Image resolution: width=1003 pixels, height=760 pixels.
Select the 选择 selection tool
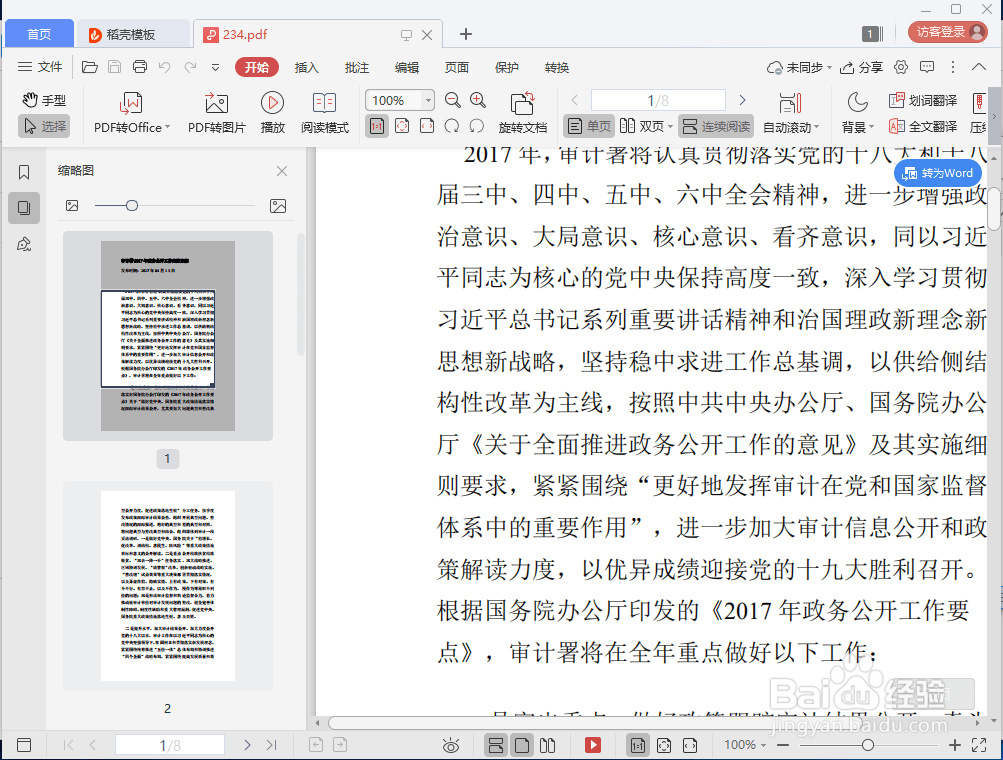46,125
